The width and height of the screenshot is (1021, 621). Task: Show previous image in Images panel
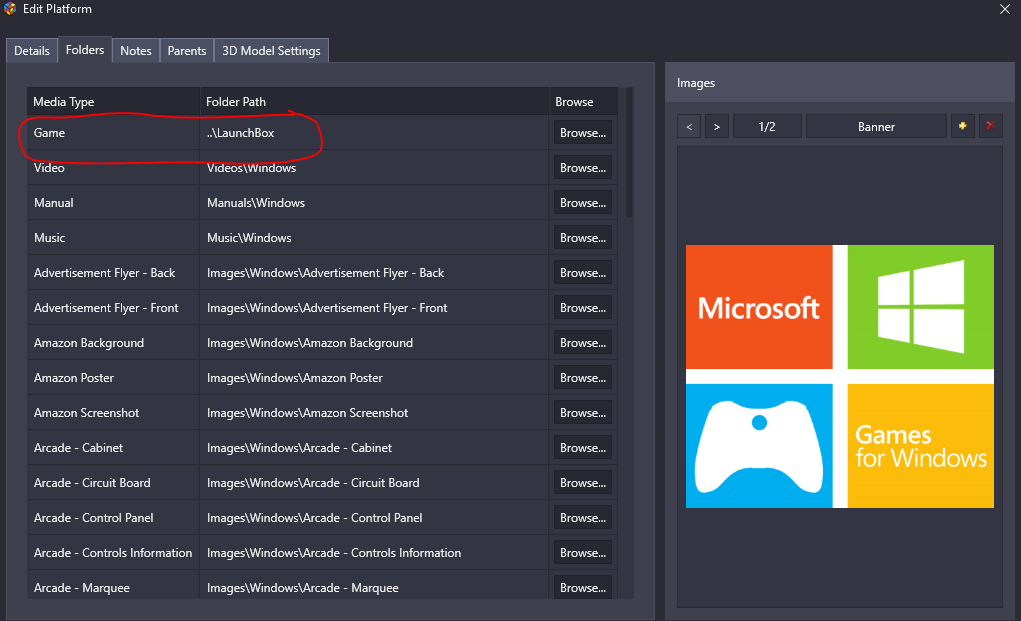pos(689,126)
